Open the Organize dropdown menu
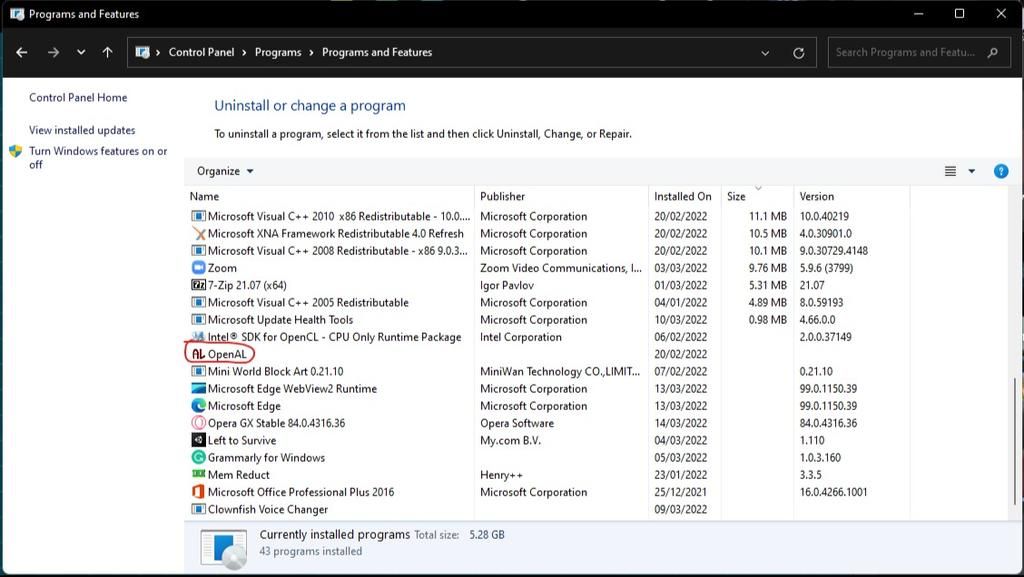The height and width of the screenshot is (577, 1024). click(x=225, y=171)
